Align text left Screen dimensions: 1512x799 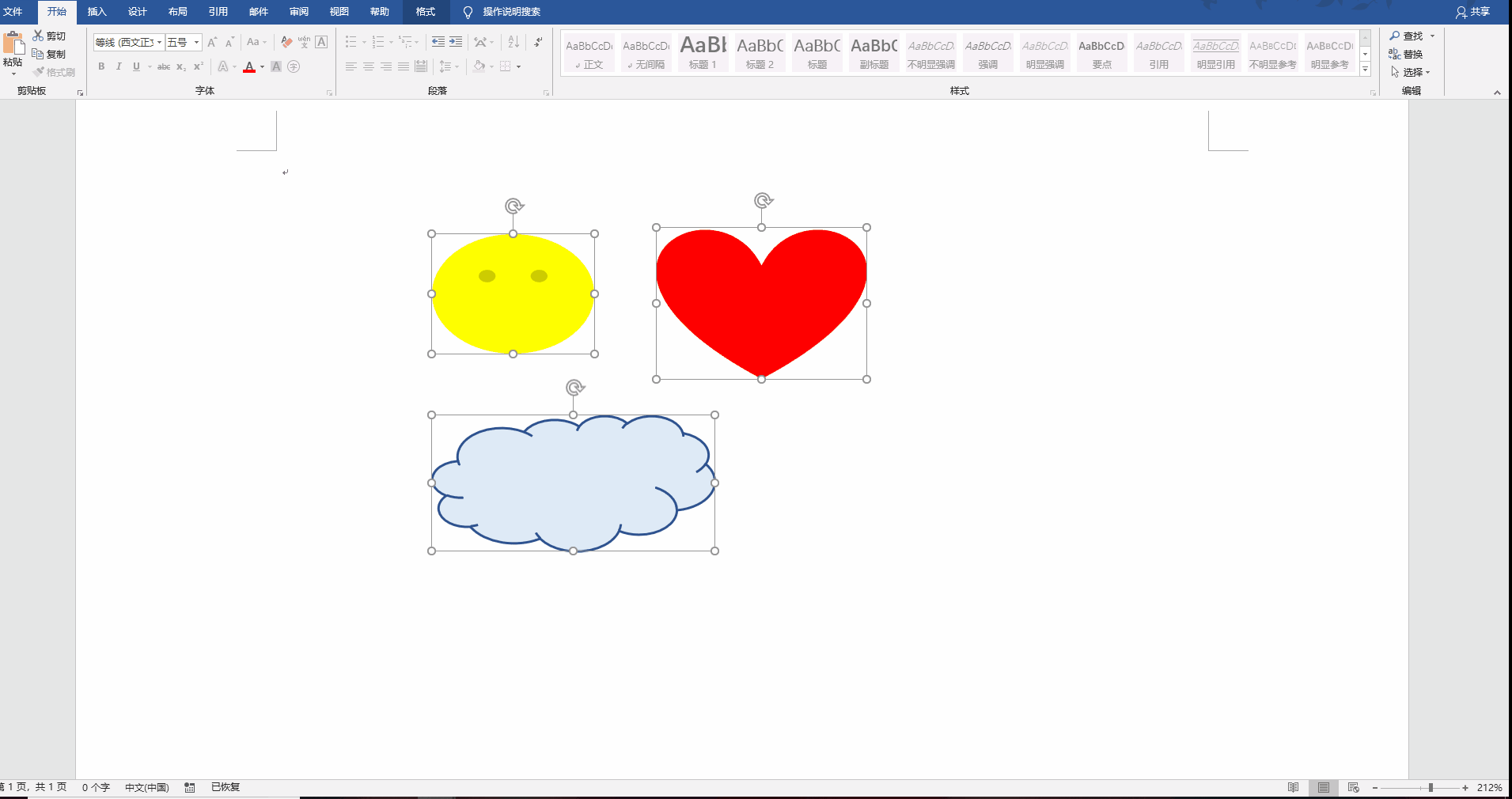(351, 66)
